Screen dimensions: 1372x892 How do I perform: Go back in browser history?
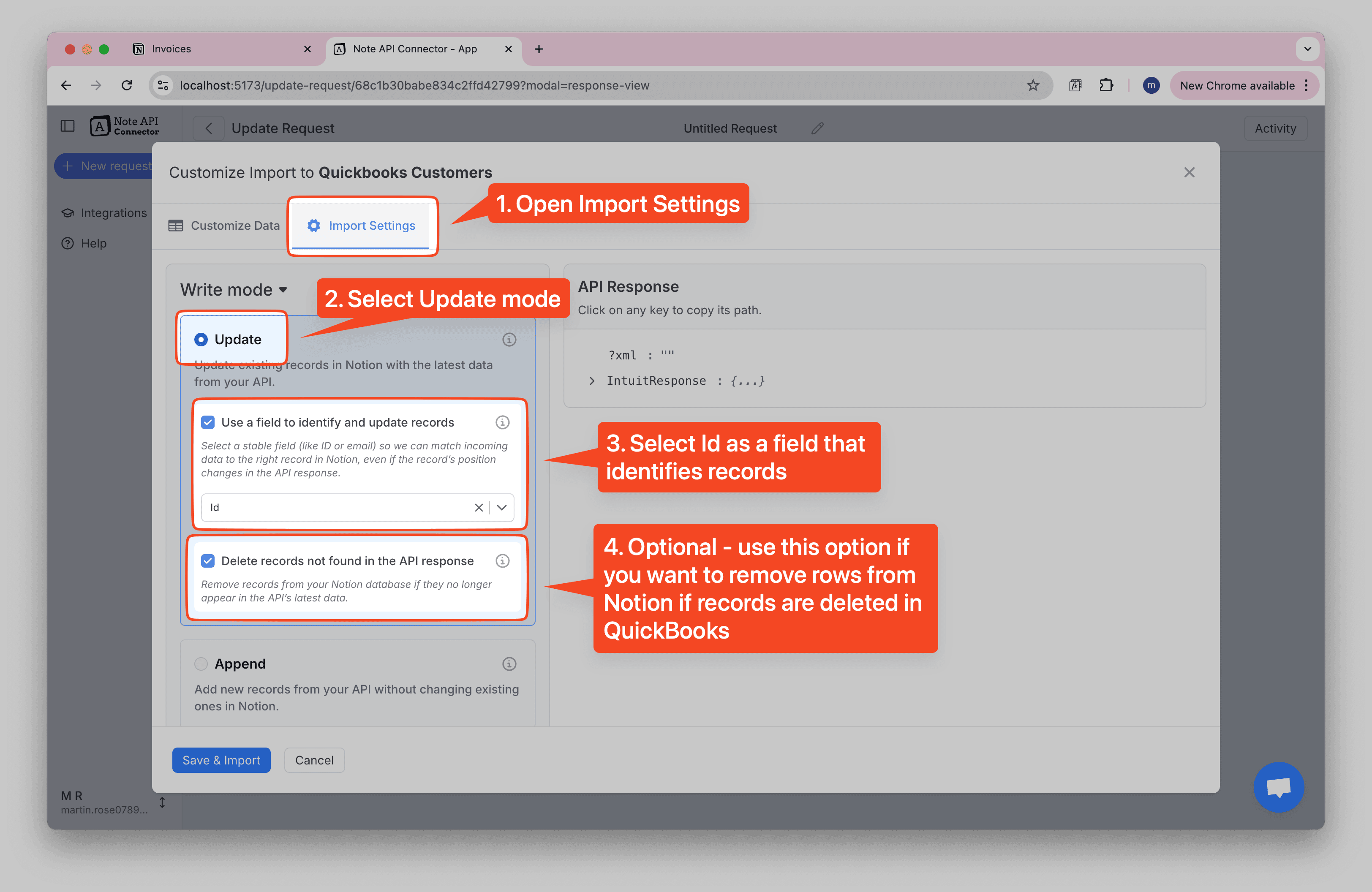[x=66, y=85]
